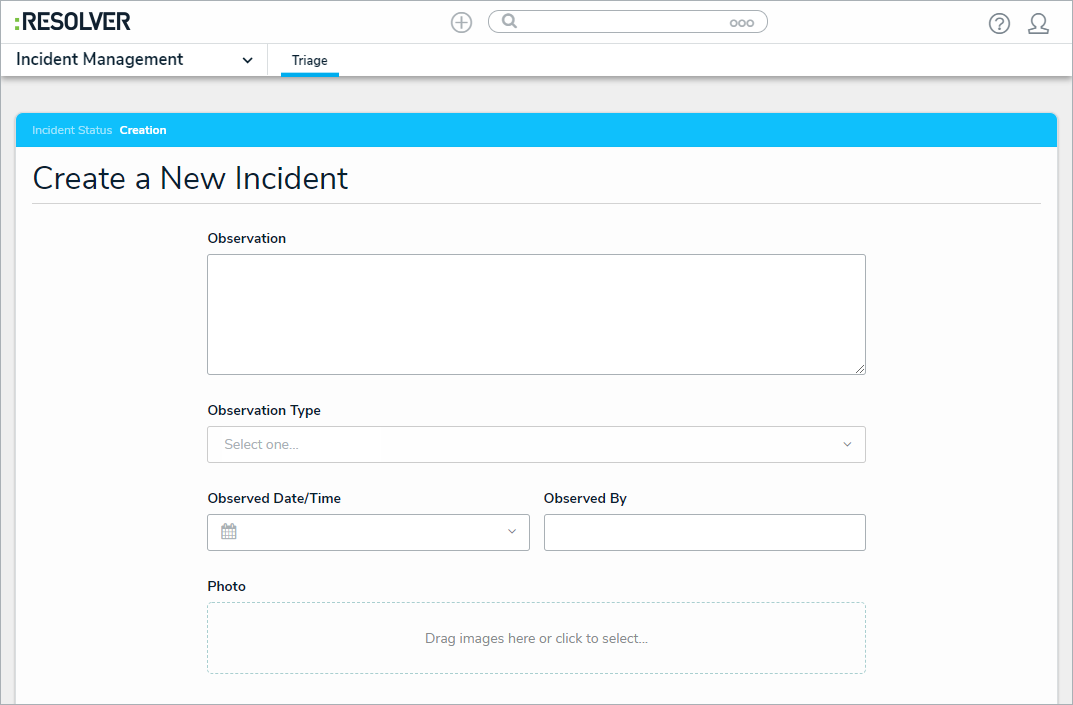The height and width of the screenshot is (705, 1073).
Task: Click the plus quick-create icon
Action: pyautogui.click(x=461, y=23)
